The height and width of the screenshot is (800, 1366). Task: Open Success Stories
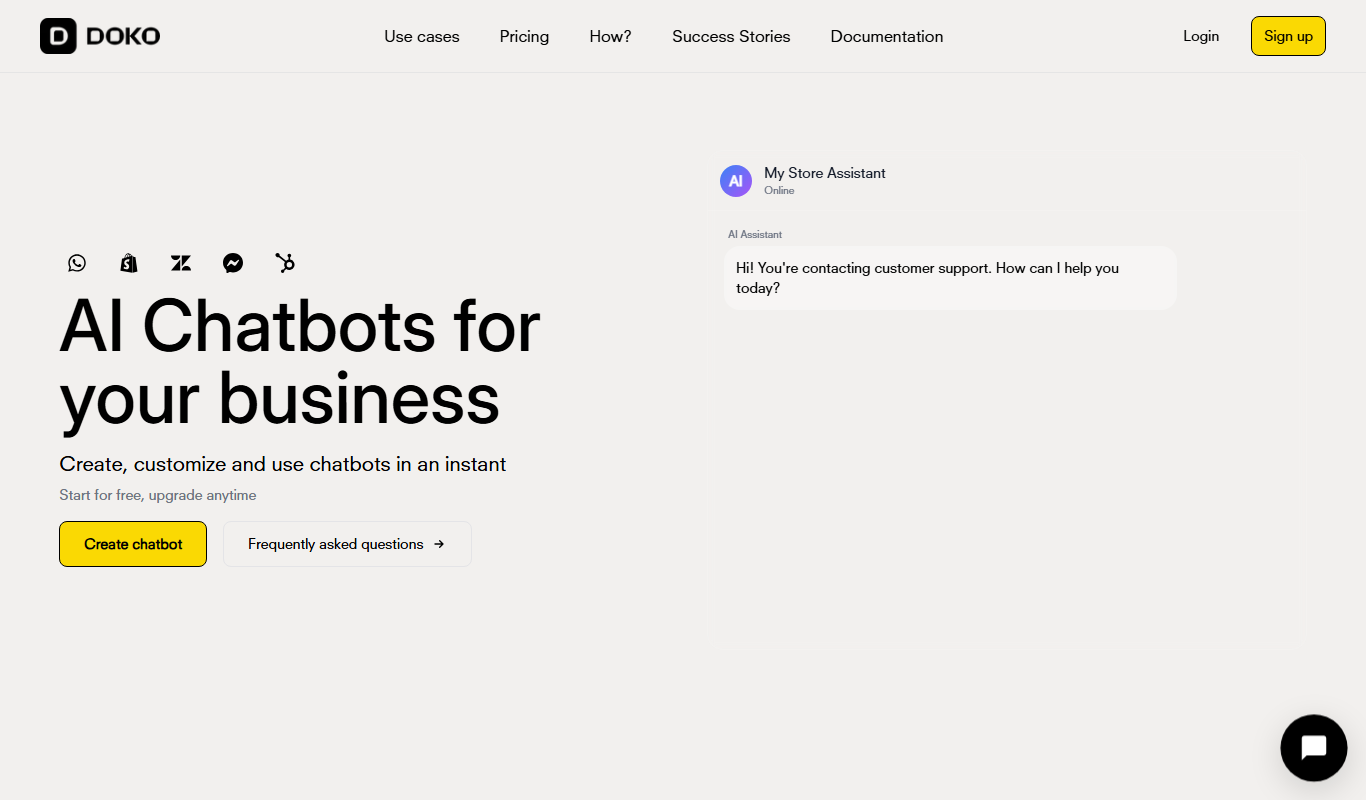click(x=731, y=36)
